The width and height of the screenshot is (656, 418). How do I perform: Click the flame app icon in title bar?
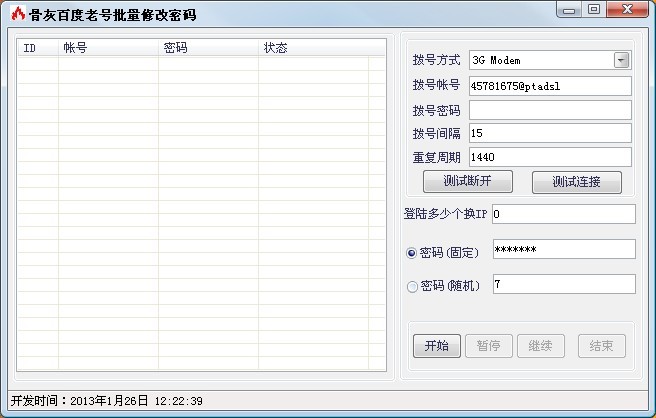(18, 14)
